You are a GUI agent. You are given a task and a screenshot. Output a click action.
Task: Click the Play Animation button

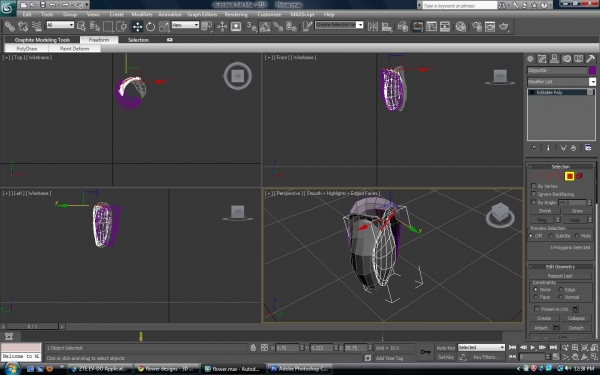point(533,347)
